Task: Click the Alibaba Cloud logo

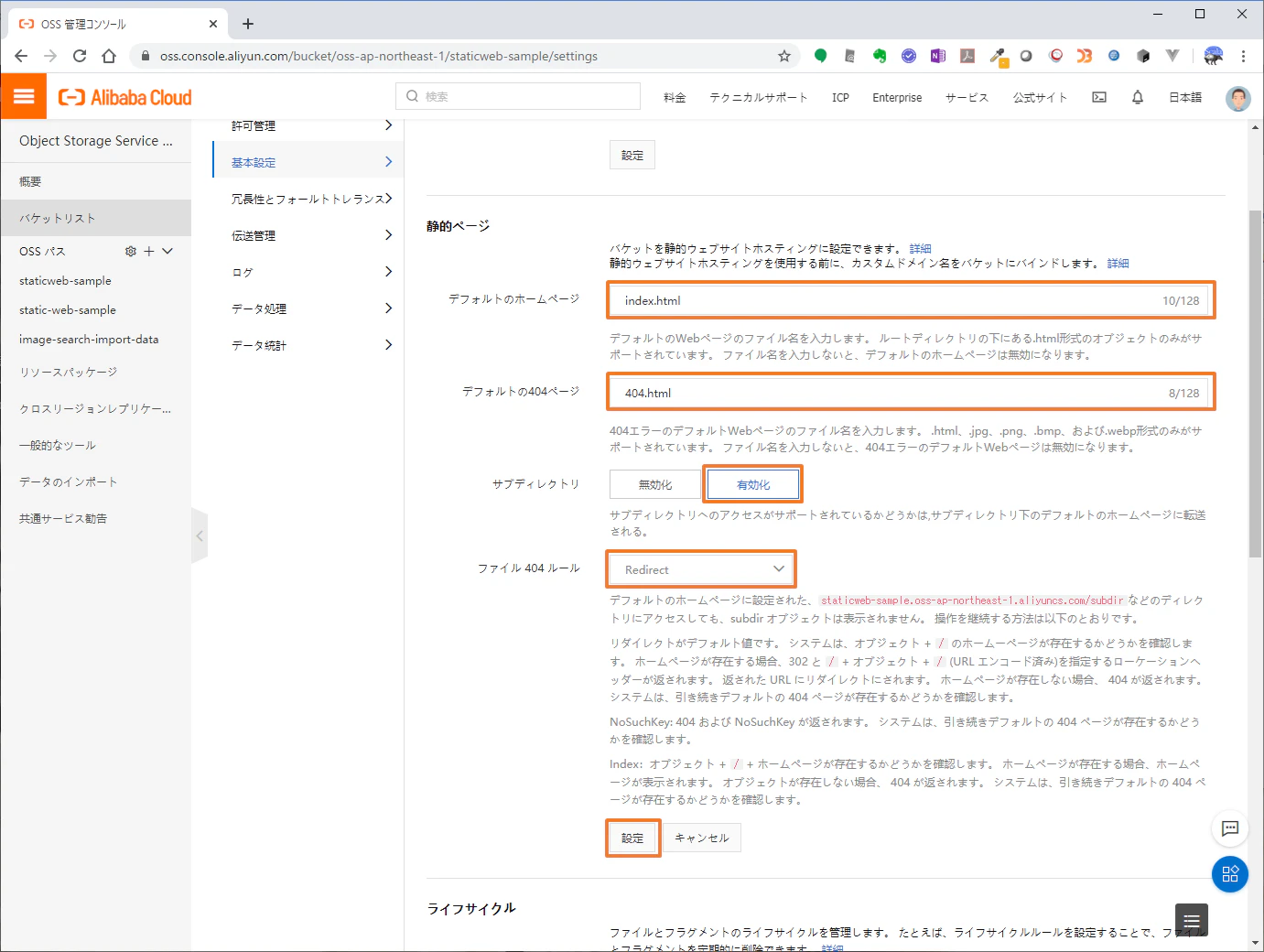Action: [x=125, y=97]
